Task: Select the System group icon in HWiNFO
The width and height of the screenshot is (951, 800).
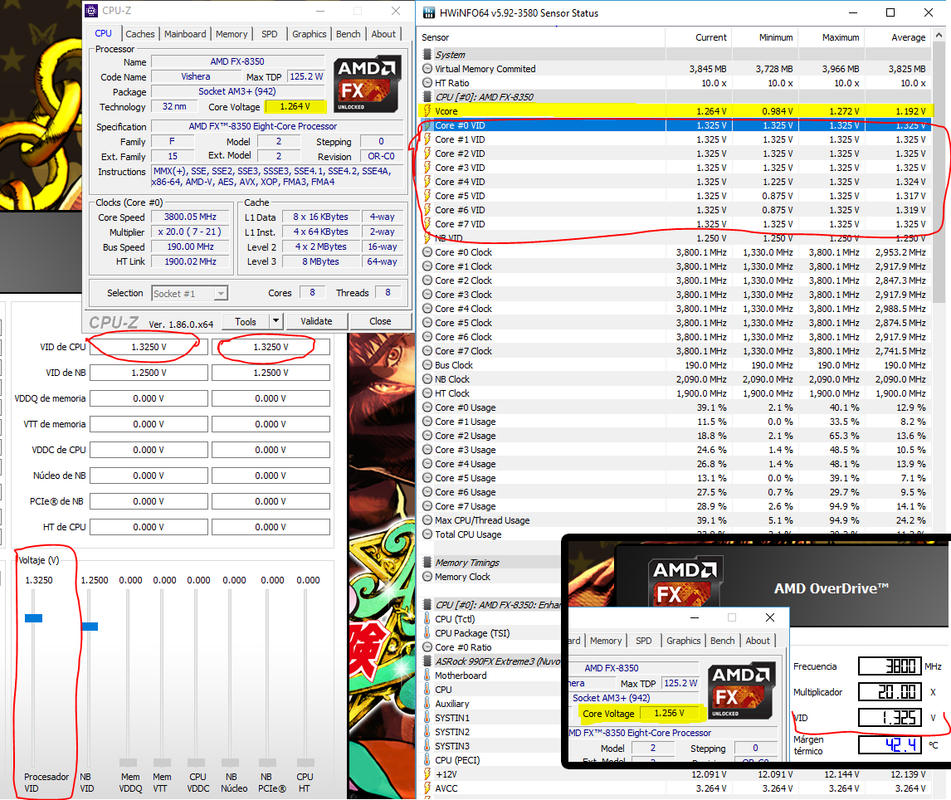Action: click(428, 55)
